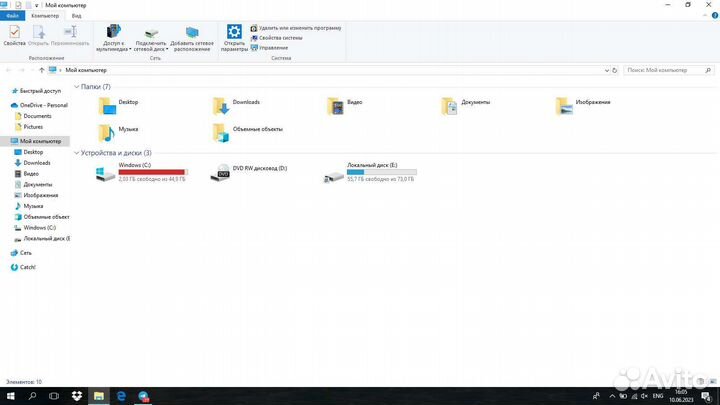Screen dimensions: 720x405
Task: Open the DVD RW дисковод (D:) drive
Action: click(x=220, y=174)
